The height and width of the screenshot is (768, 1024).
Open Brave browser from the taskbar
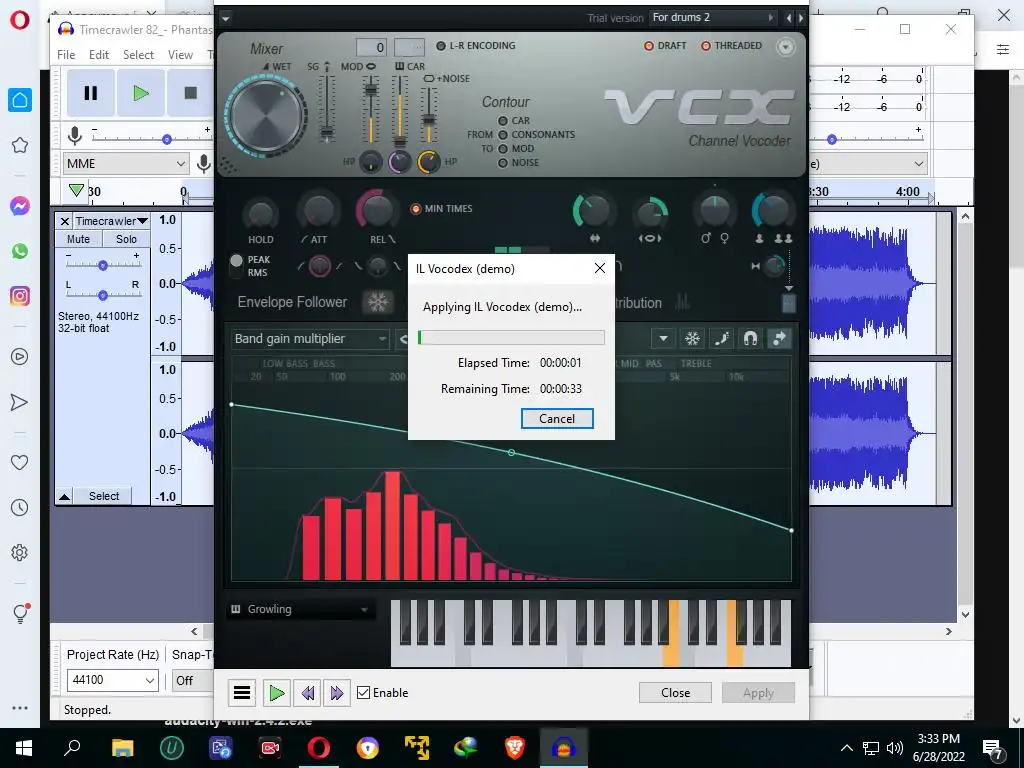(515, 747)
